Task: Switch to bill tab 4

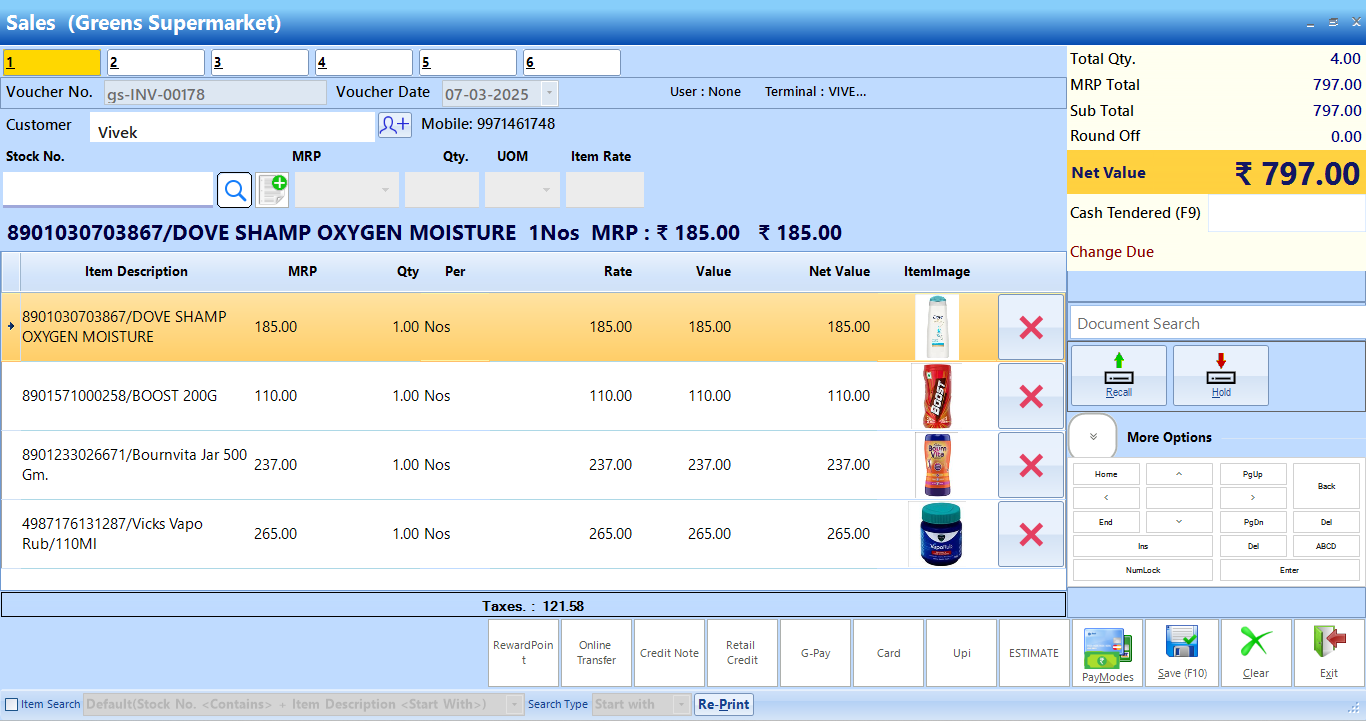Action: pyautogui.click(x=364, y=63)
